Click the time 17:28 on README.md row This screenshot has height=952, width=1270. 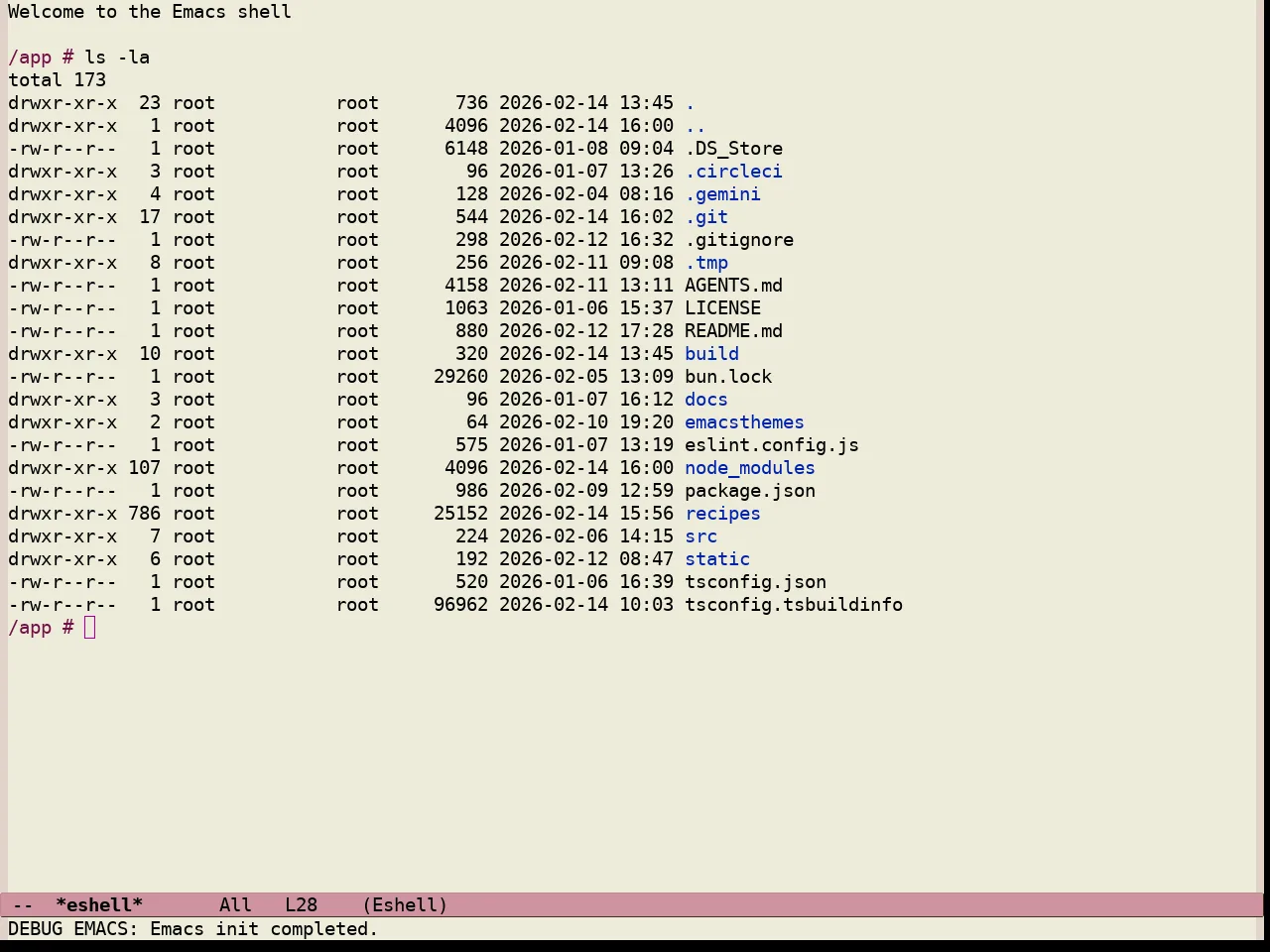646,331
